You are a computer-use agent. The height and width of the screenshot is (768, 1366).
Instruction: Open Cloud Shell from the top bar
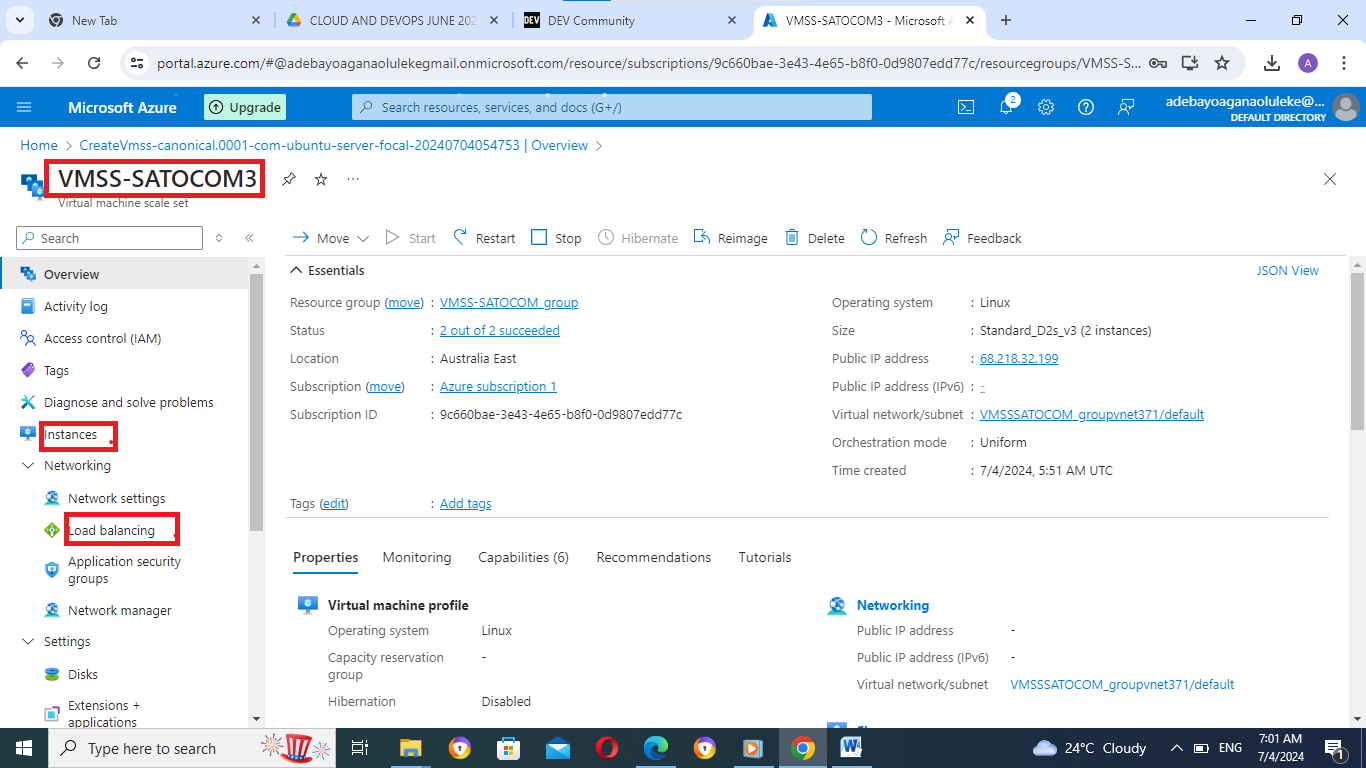pyautogui.click(x=966, y=107)
